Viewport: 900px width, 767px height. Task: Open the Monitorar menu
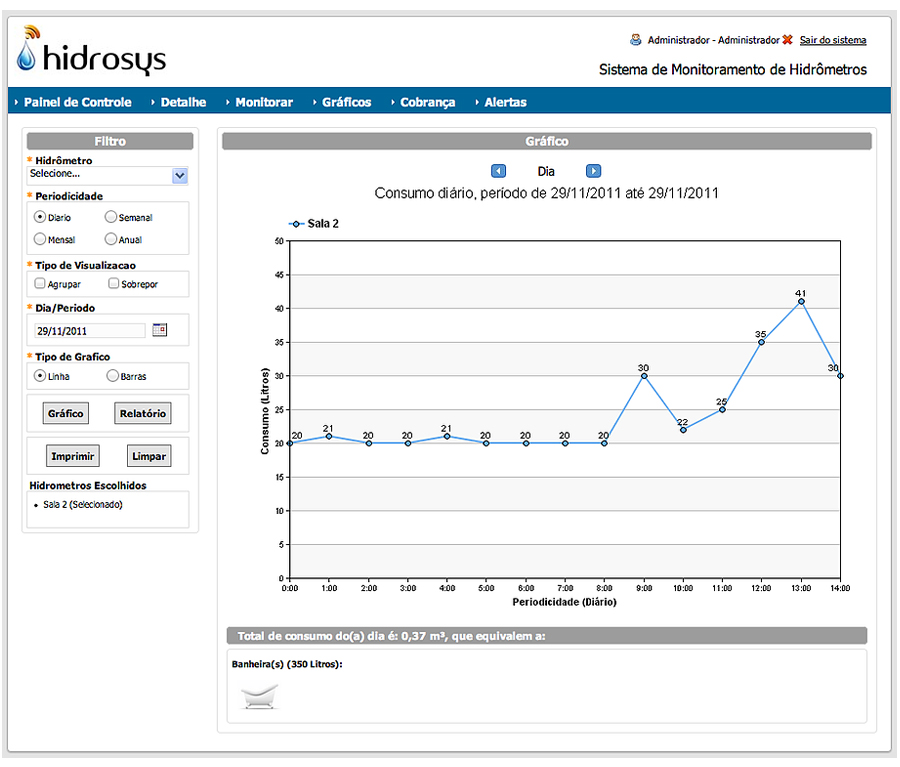(264, 102)
